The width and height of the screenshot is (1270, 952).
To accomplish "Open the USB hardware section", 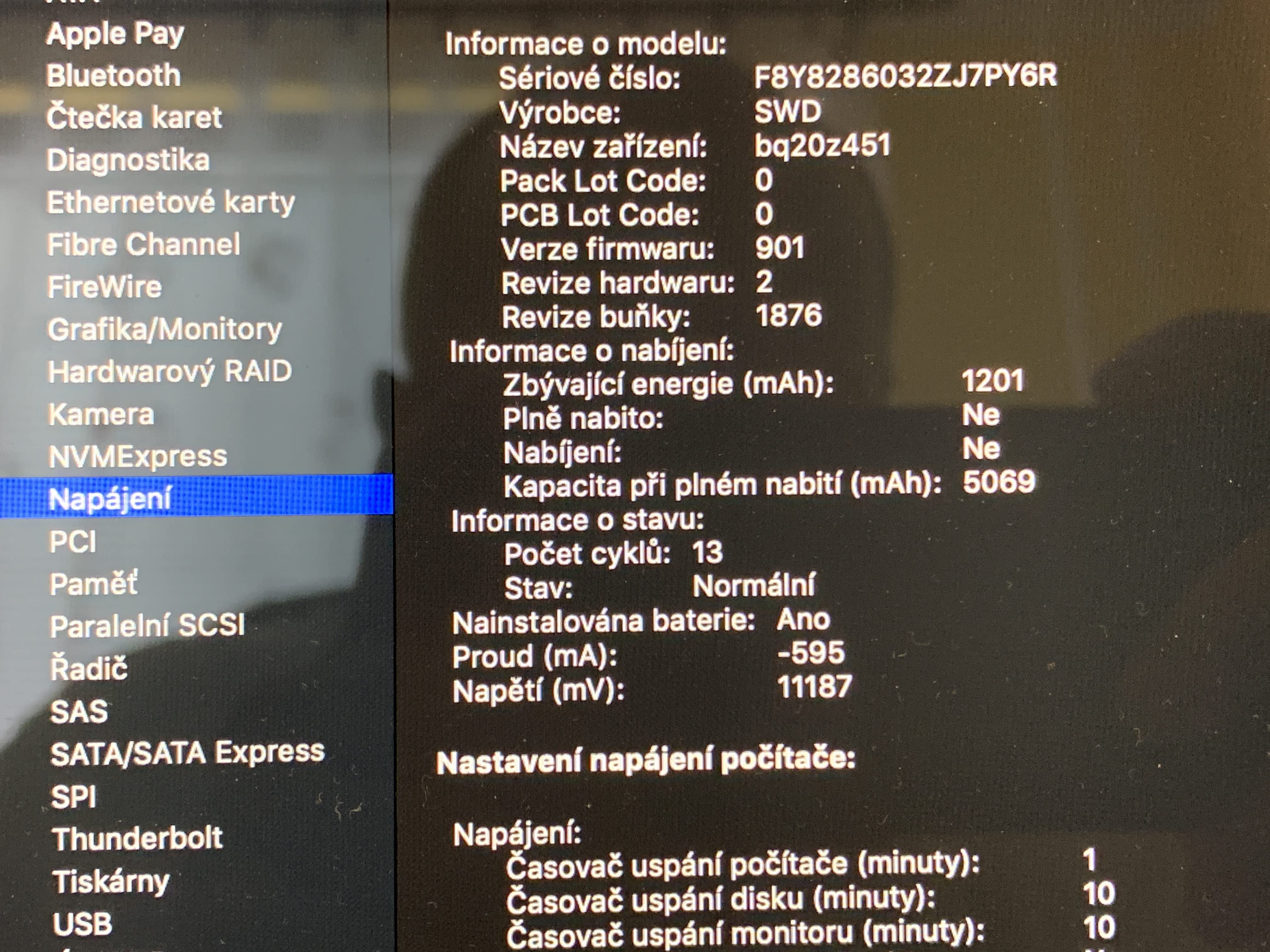I will click(82, 924).
